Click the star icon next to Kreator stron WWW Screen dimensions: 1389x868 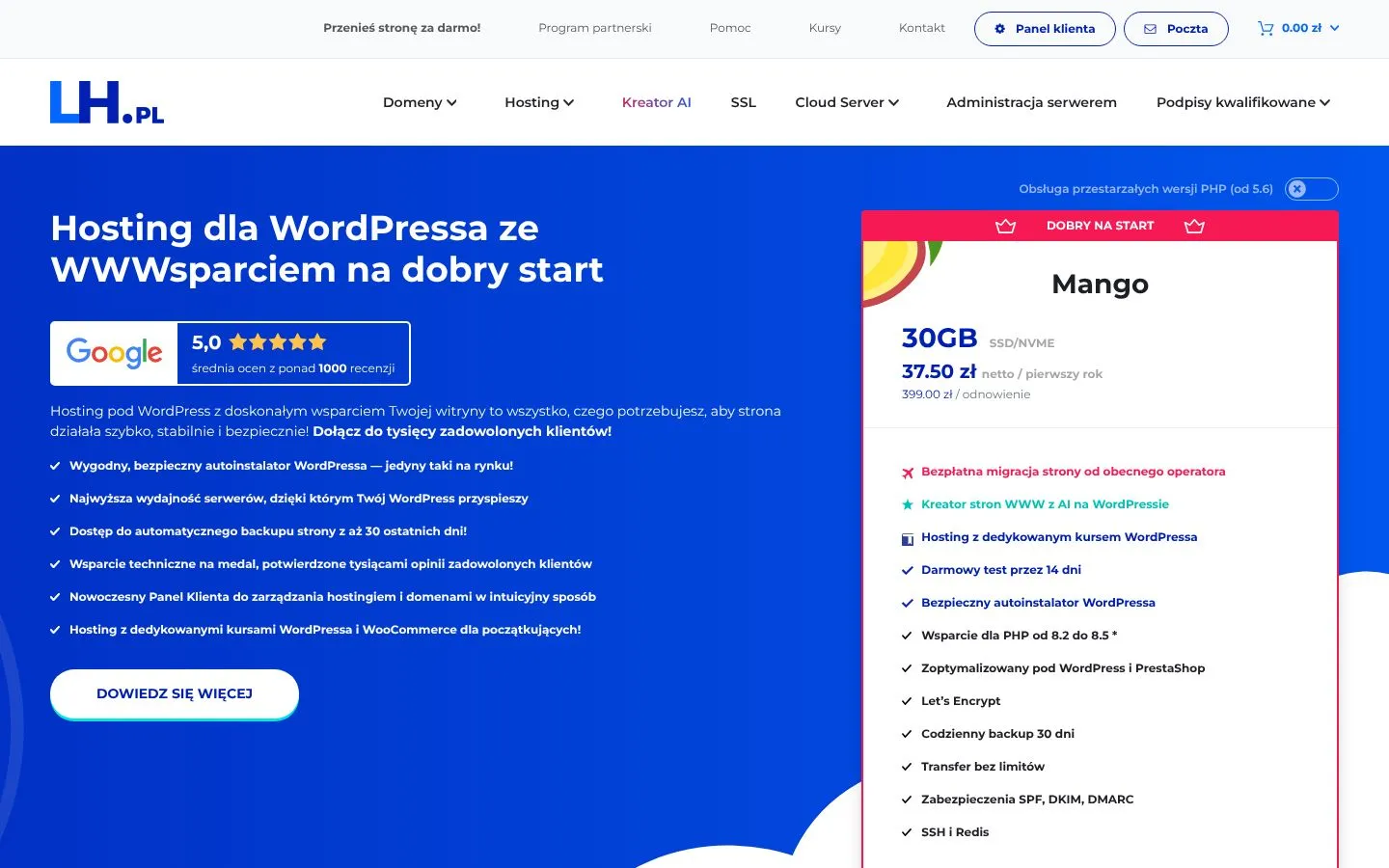(907, 504)
